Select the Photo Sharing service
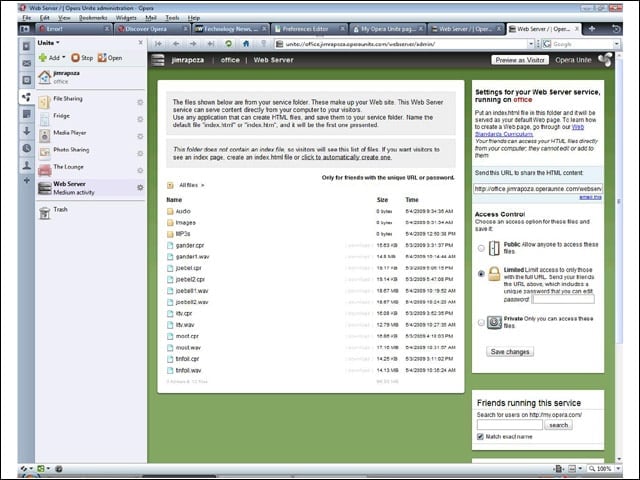 click(x=91, y=153)
